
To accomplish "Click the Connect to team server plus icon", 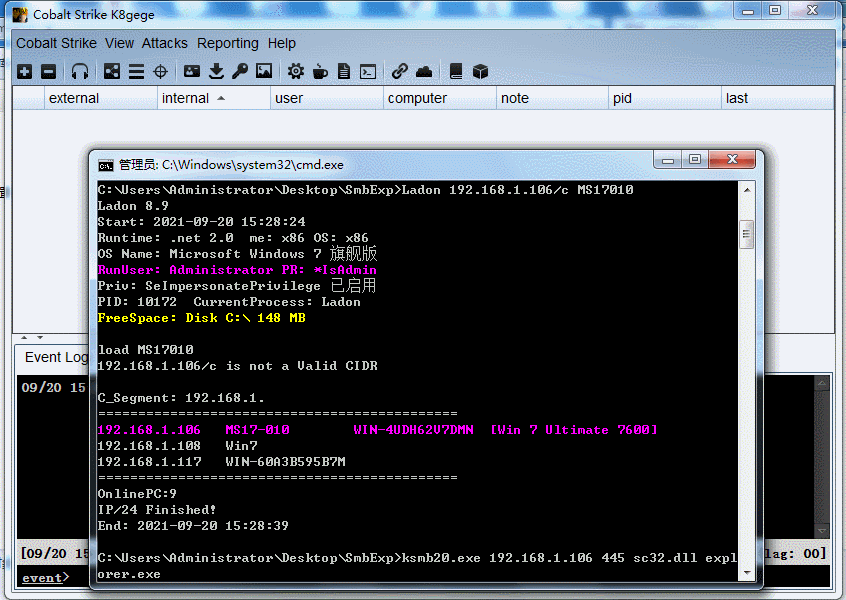I will pos(24,71).
